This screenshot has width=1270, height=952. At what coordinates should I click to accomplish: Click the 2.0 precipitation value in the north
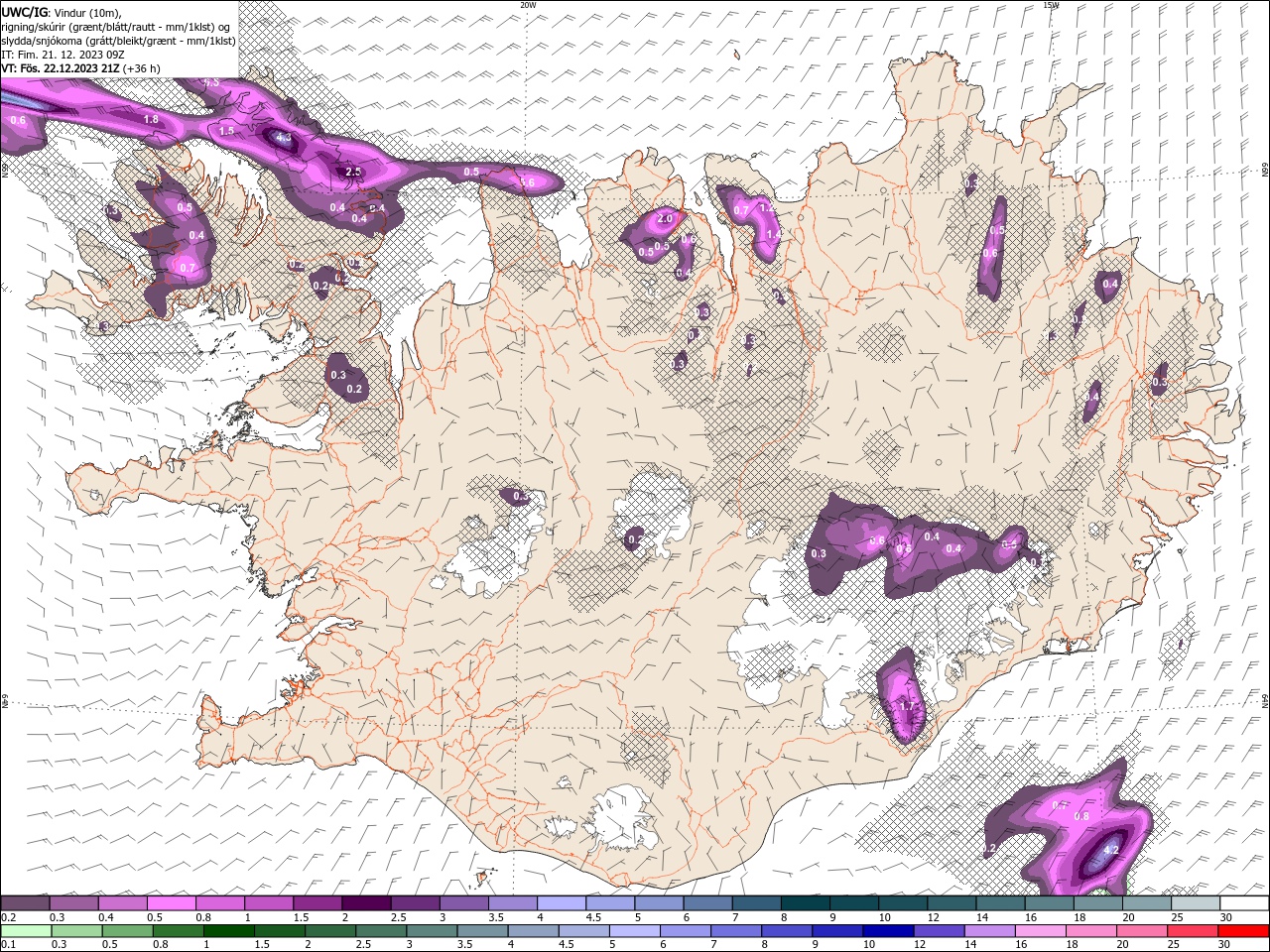(665, 218)
